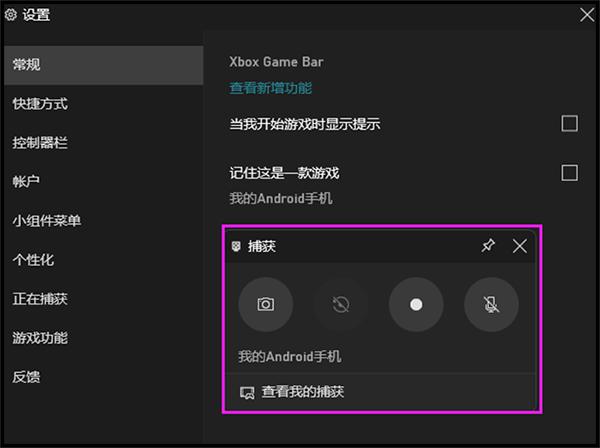This screenshot has height=448, width=600.
Task: Open the 反馈 feedback tab
Action: click(x=104, y=377)
